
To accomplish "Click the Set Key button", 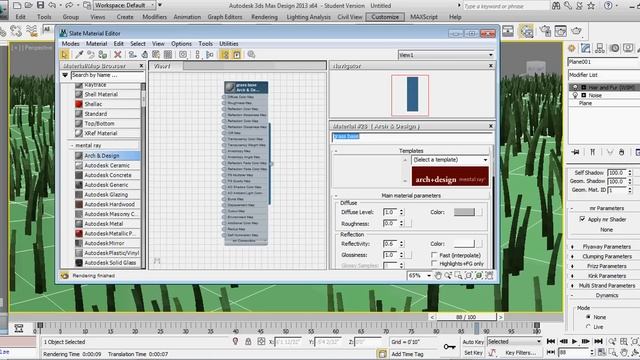I will [x=473, y=353].
